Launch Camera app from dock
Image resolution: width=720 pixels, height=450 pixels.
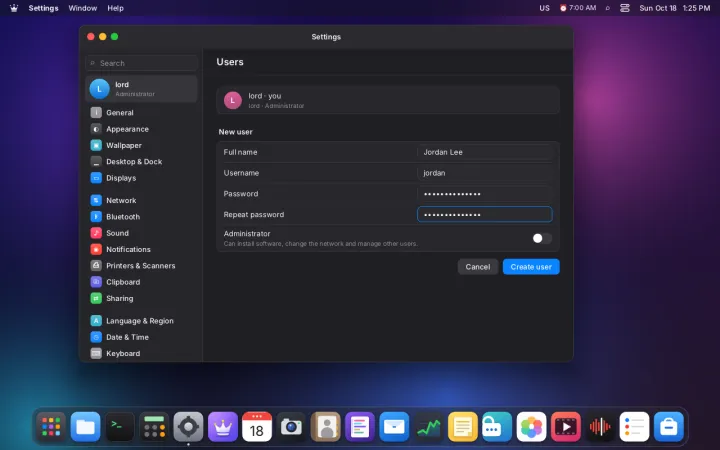pyautogui.click(x=291, y=427)
